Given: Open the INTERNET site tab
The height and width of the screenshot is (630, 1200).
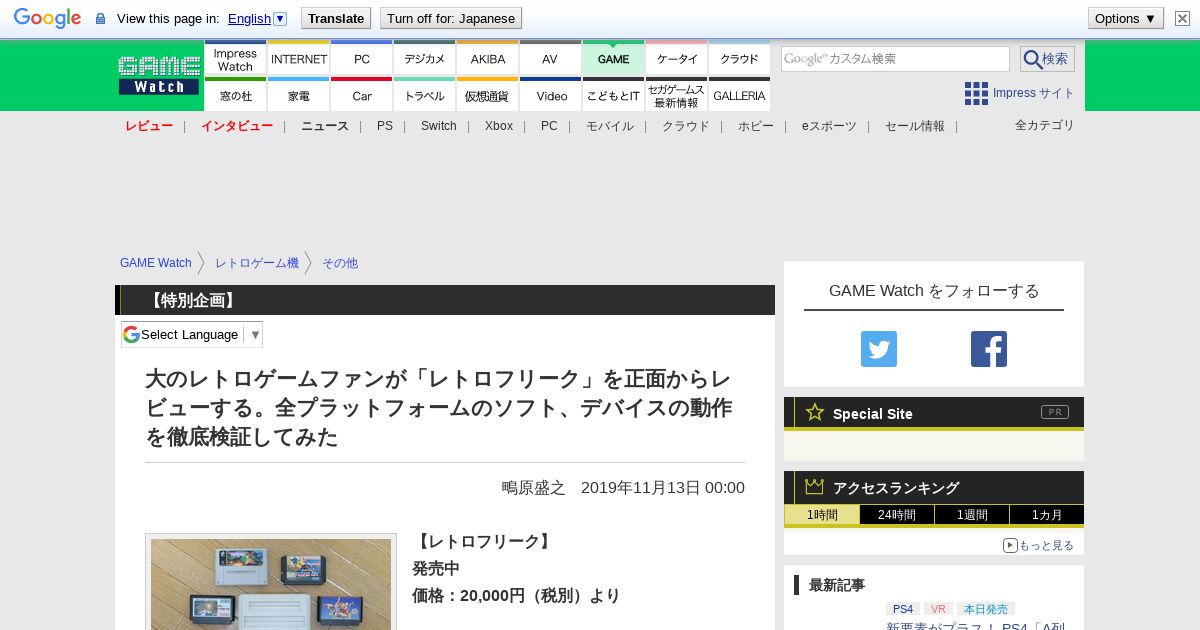Looking at the screenshot, I should 299,59.
